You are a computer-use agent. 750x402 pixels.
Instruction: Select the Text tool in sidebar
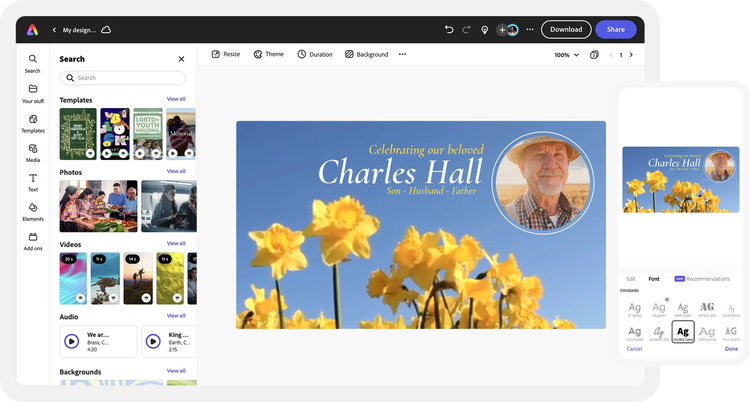33,182
